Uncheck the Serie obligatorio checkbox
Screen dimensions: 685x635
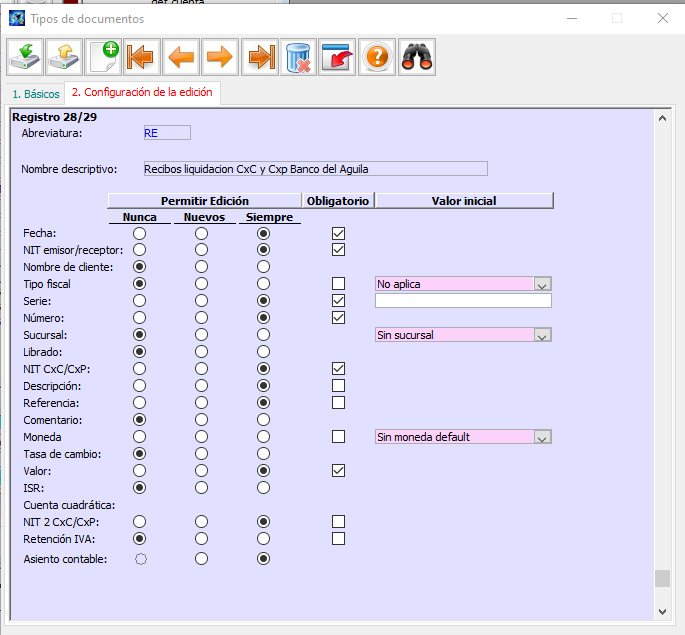point(338,301)
